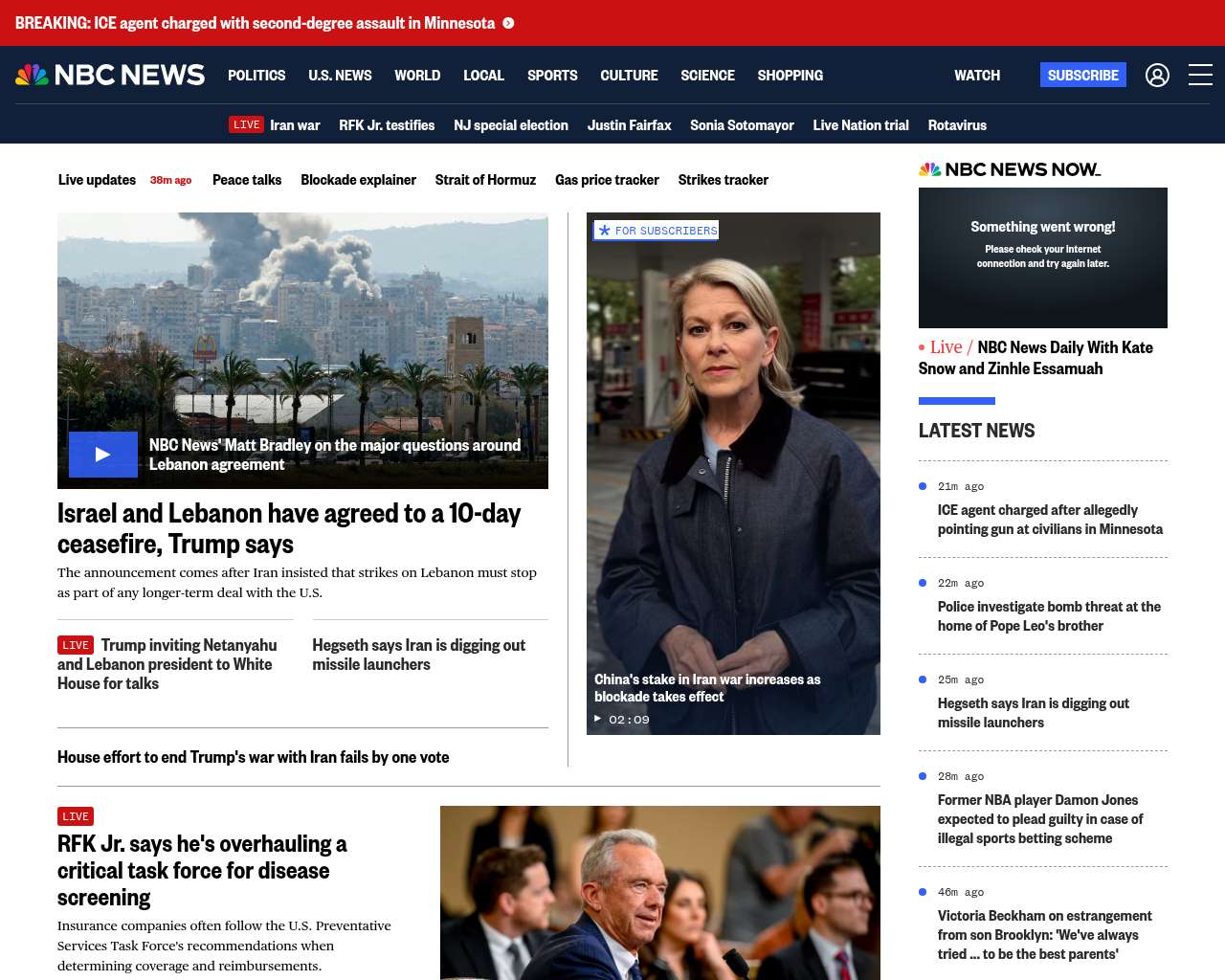Screen dimensions: 1225x980
Task: Click the LIVE badge above RFK Jr. headline
Action: (76, 816)
